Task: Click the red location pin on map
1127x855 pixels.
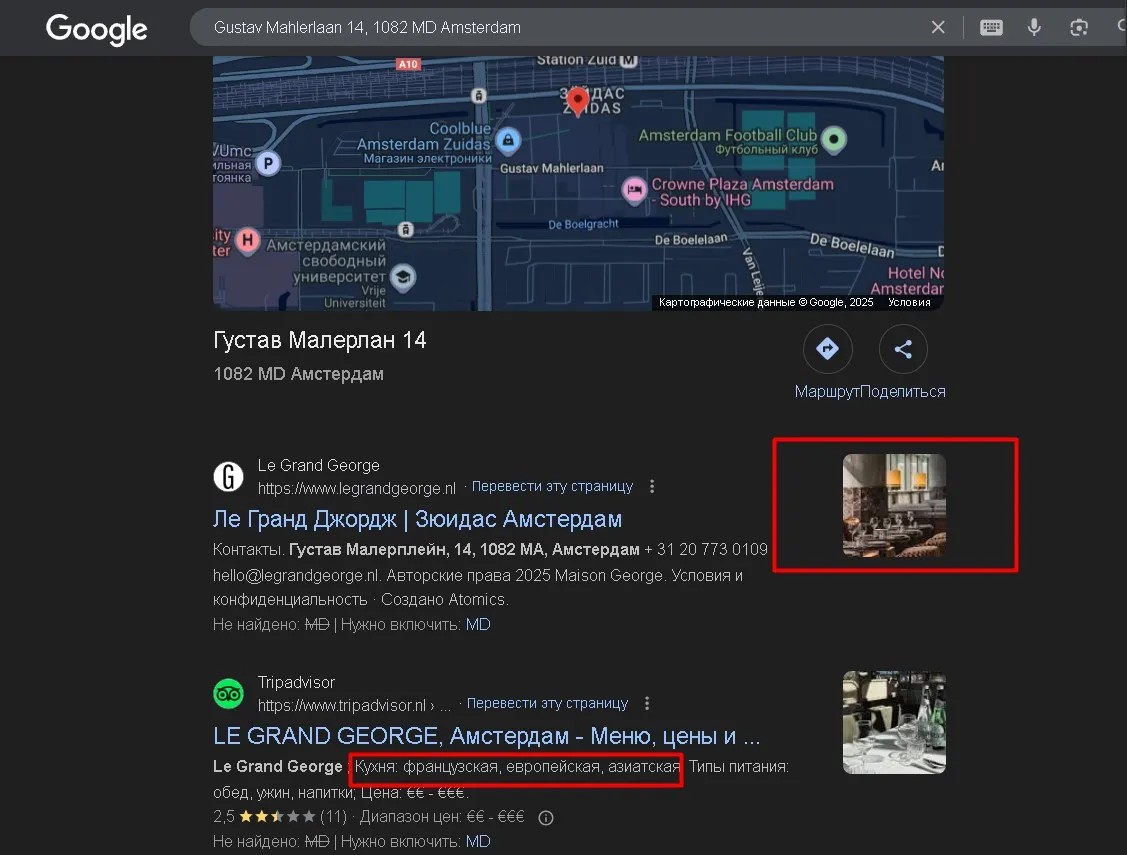Action: coord(577,100)
